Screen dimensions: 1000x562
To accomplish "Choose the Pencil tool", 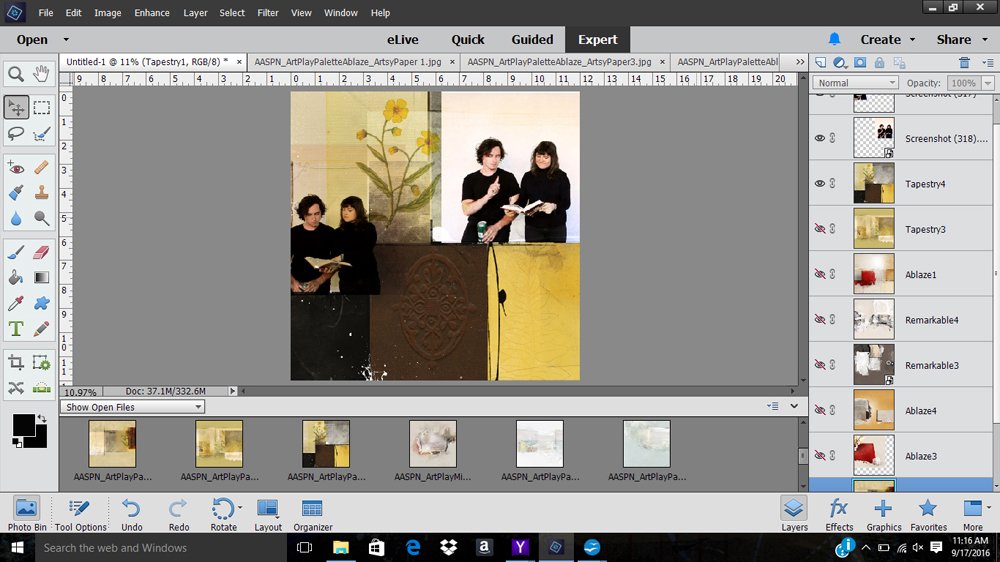I will tap(41, 329).
